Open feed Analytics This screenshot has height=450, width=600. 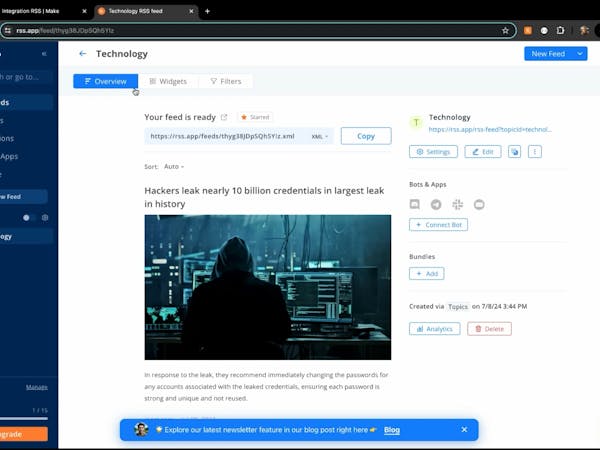435,329
